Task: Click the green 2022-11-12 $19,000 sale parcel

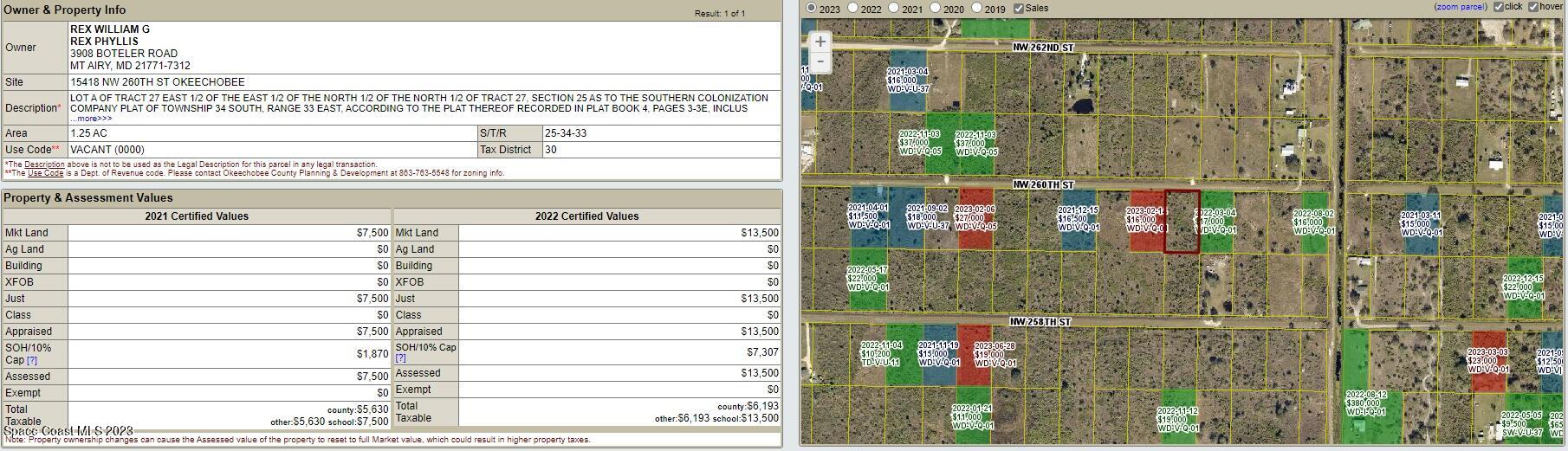Action: pos(1178,419)
